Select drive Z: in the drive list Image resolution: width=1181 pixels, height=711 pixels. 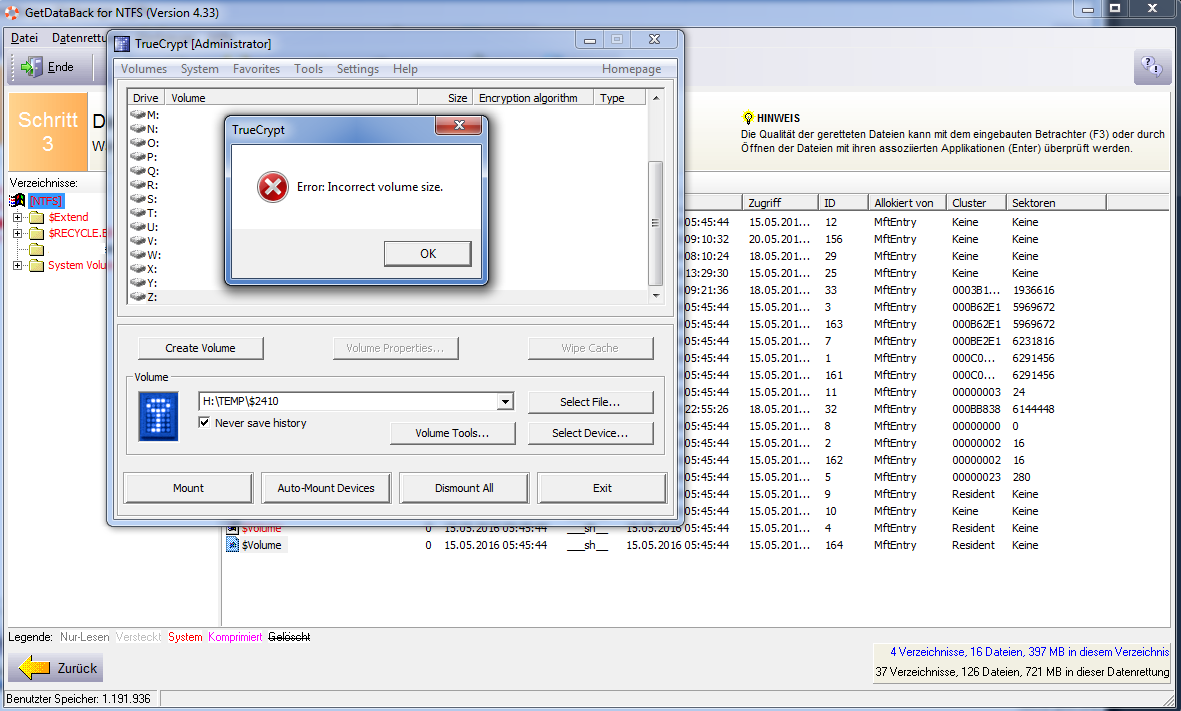(145, 297)
